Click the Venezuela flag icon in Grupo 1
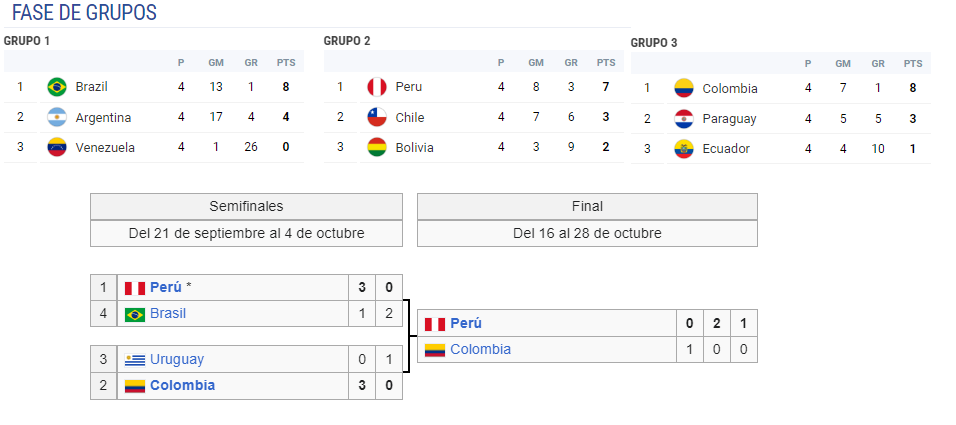 [x=57, y=147]
